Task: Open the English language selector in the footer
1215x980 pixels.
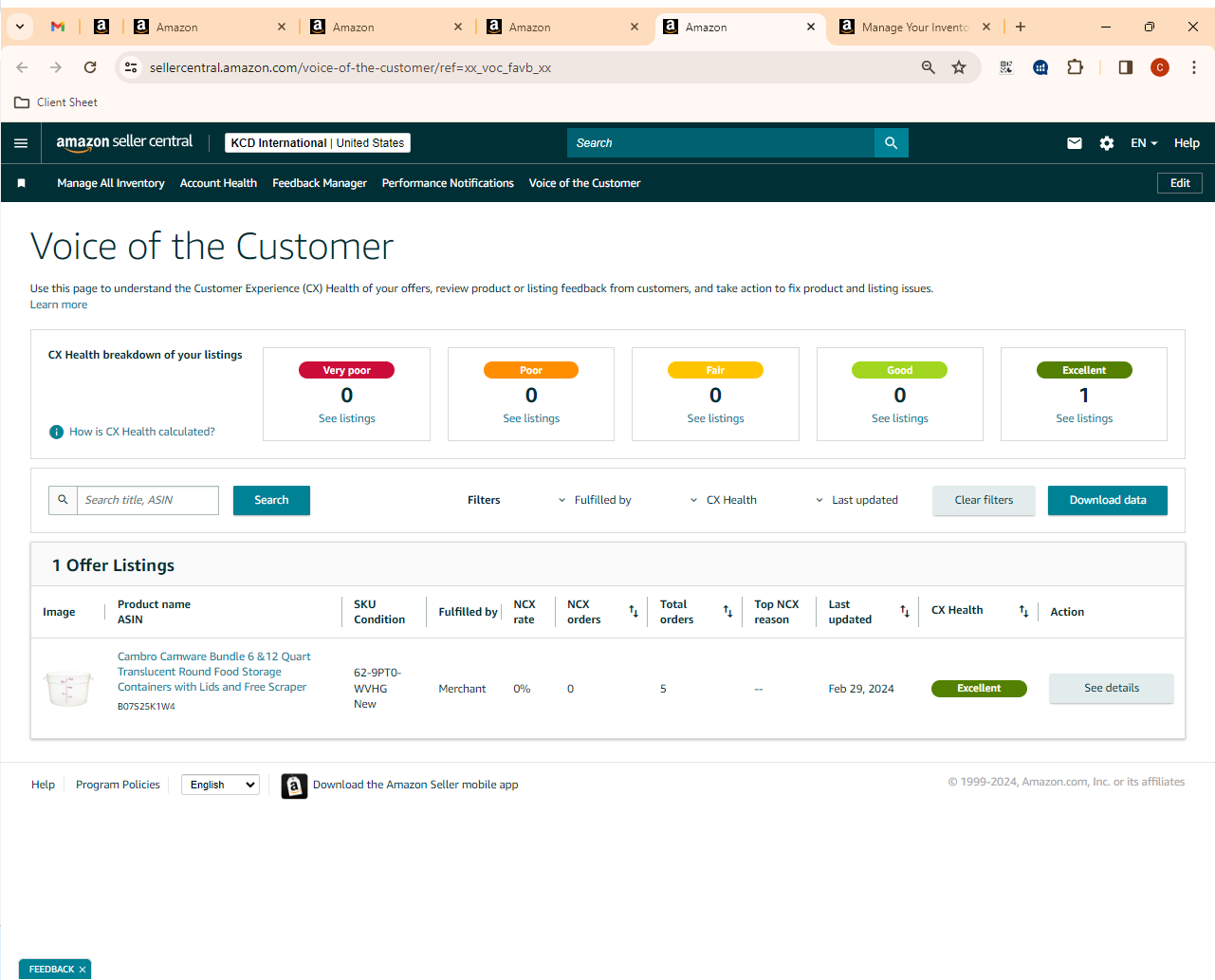Action: (x=220, y=785)
